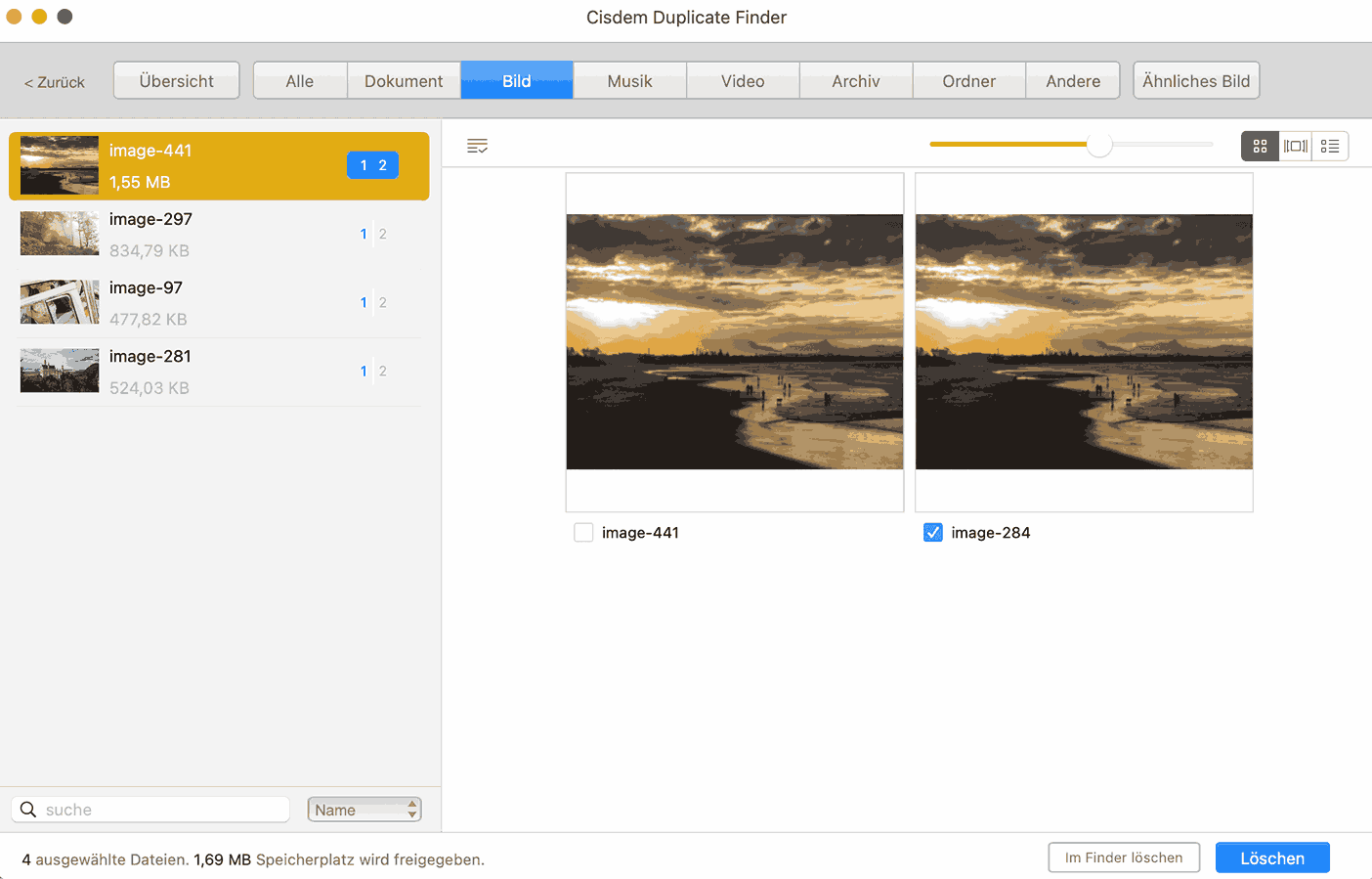Open the Name sort dropdown
The width and height of the screenshot is (1372, 879).
coord(364,810)
